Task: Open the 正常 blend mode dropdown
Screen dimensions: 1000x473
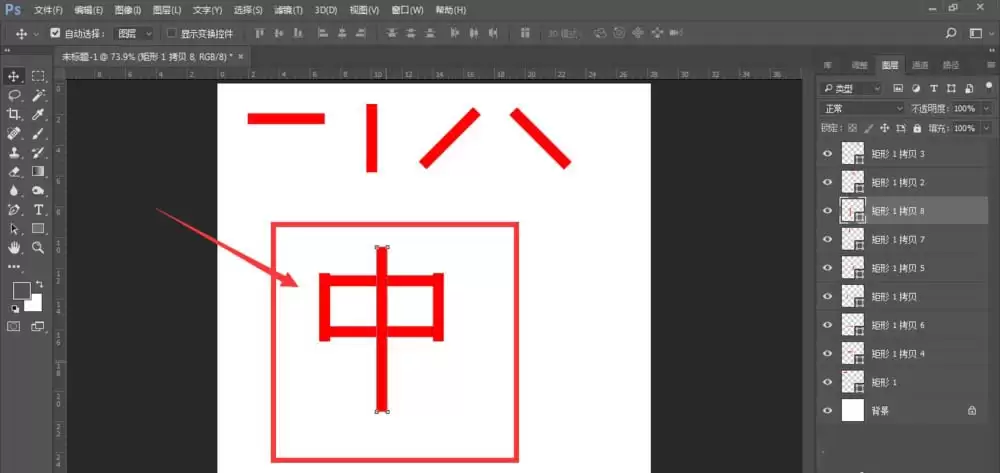Action: point(864,108)
